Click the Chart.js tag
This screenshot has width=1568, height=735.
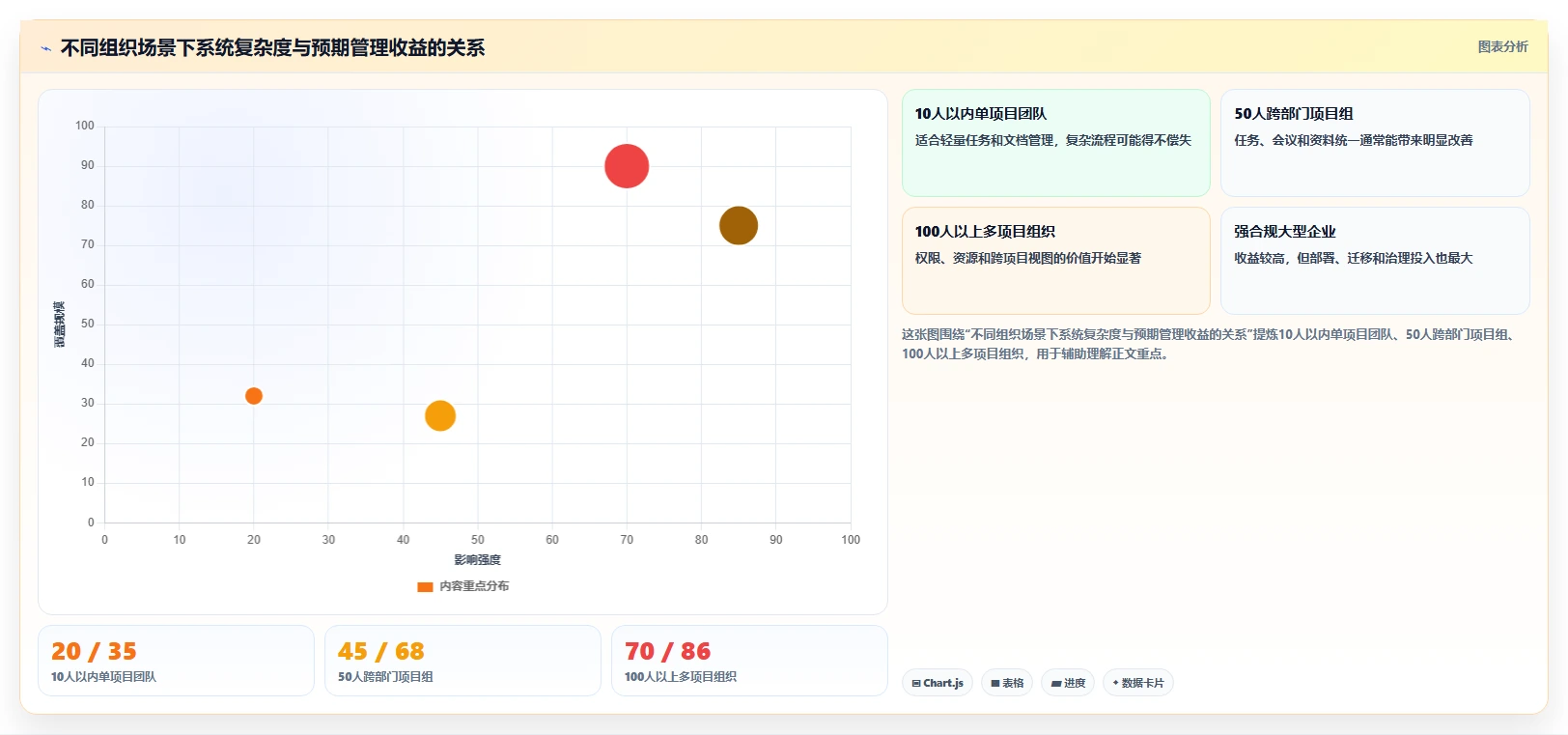[x=938, y=683]
